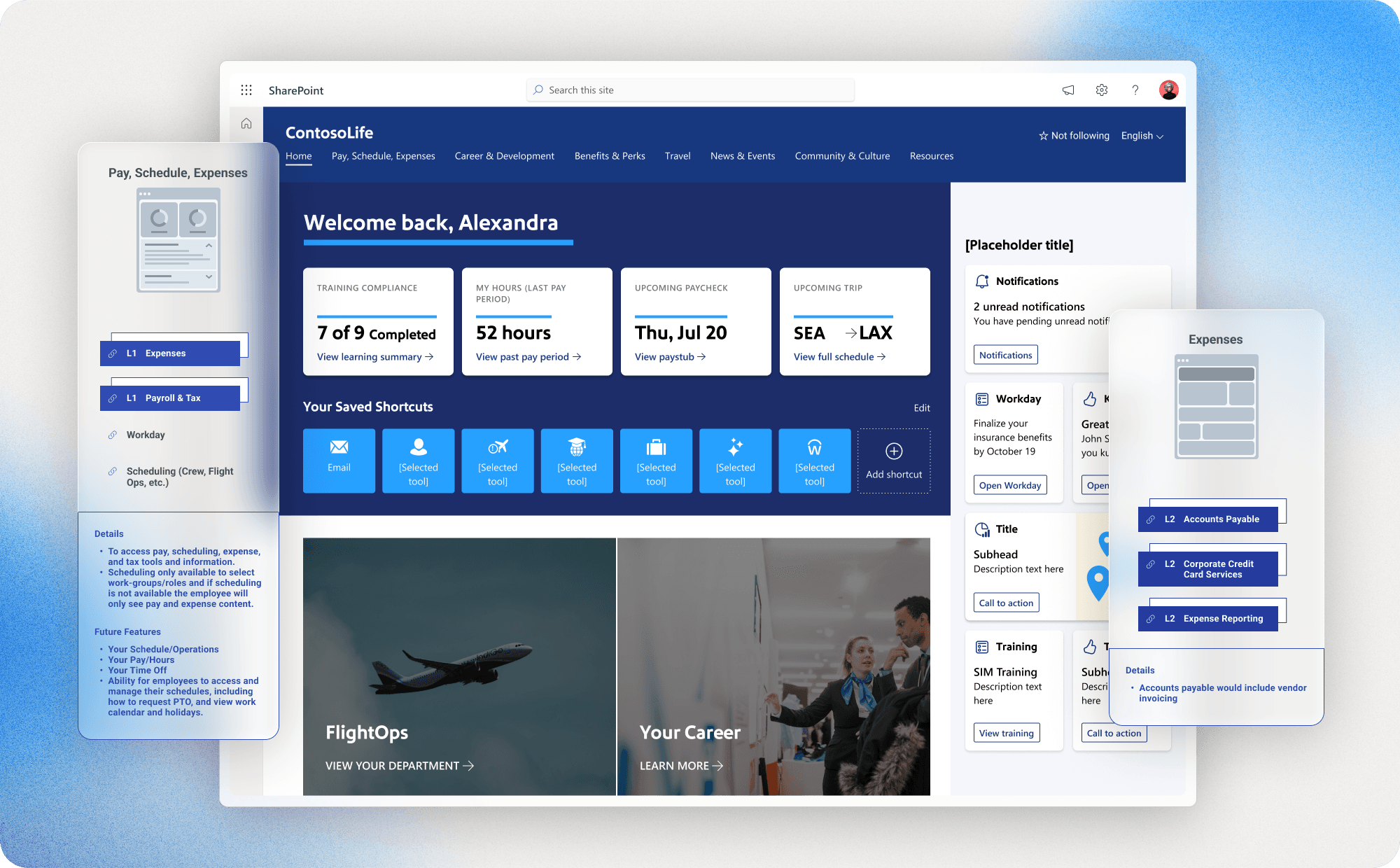Click View full schedule link
This screenshot has width=1400, height=868.
839,357
